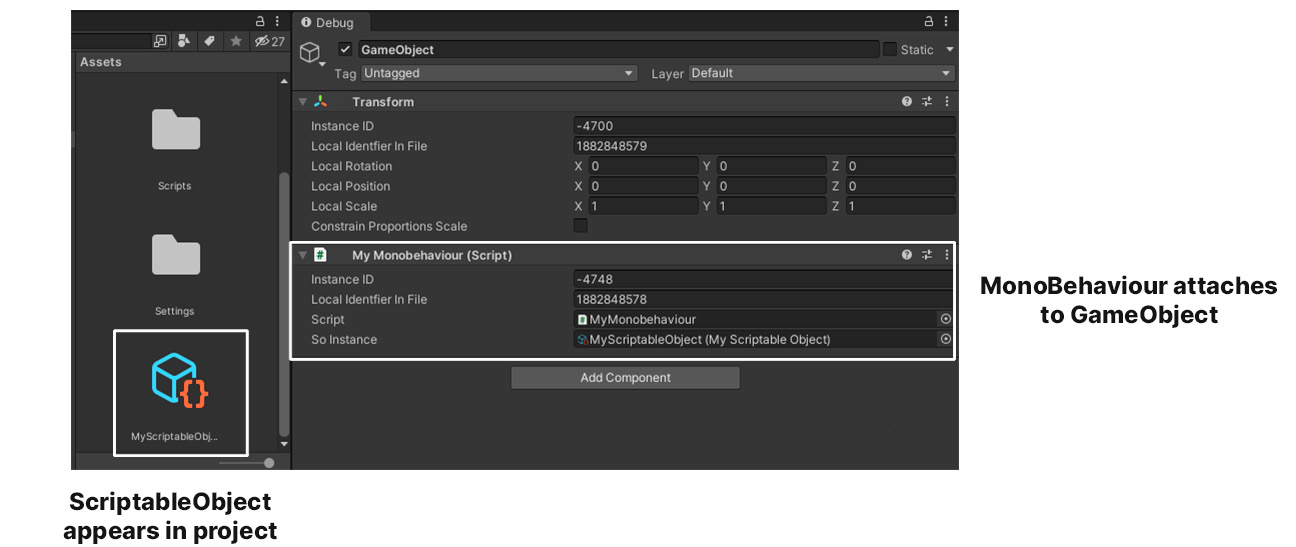This screenshot has height=547, width=1296.
Task: Click the Transform Instance ID field
Action: click(x=764, y=126)
